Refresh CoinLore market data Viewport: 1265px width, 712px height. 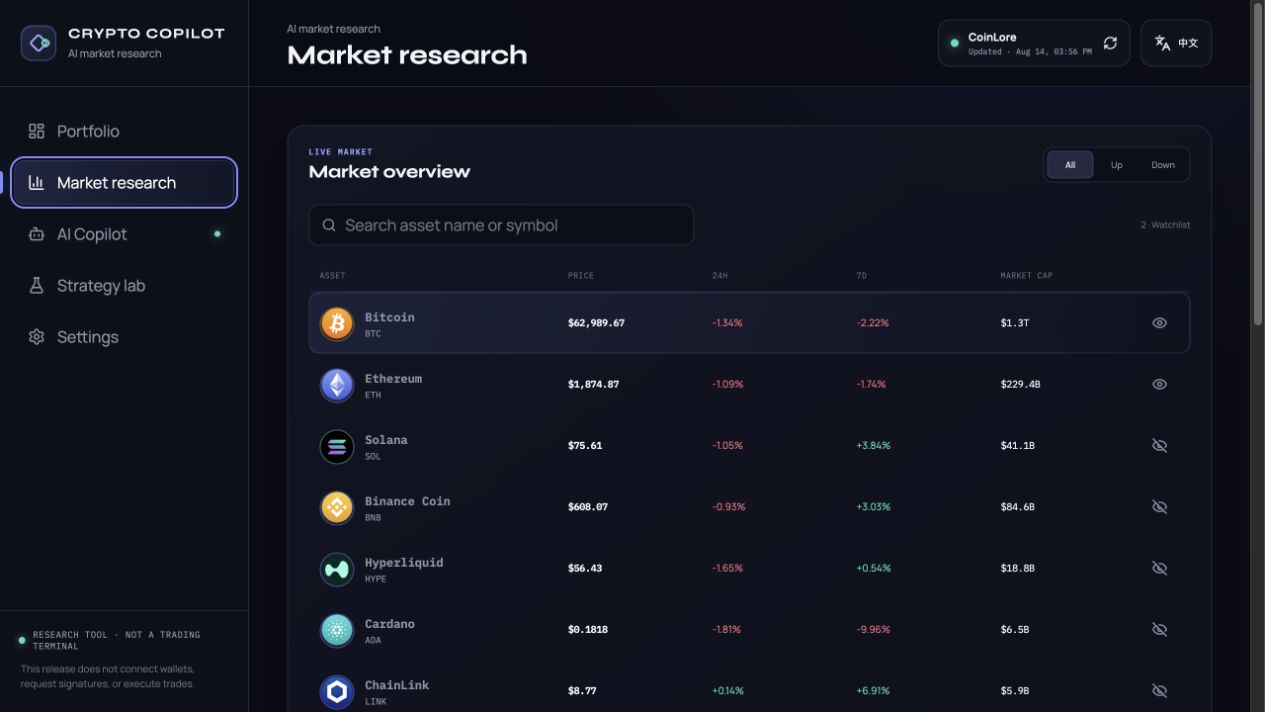tap(1110, 43)
